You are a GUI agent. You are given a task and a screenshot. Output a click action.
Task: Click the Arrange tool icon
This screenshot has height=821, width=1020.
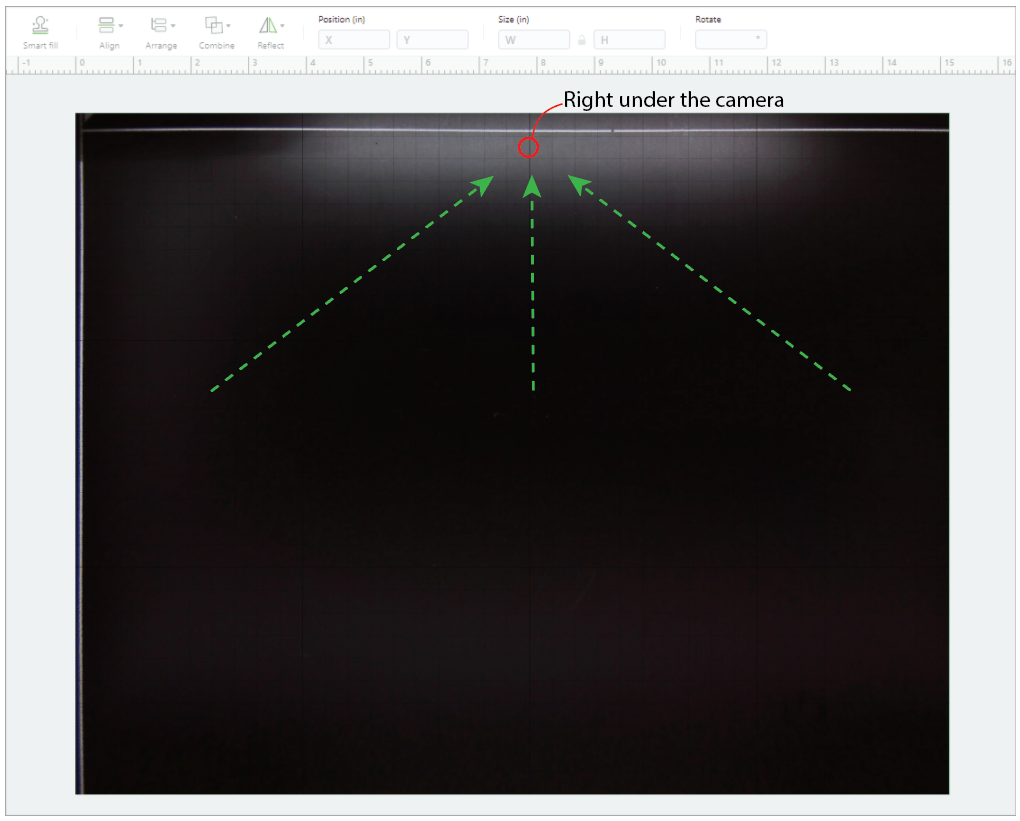click(157, 25)
